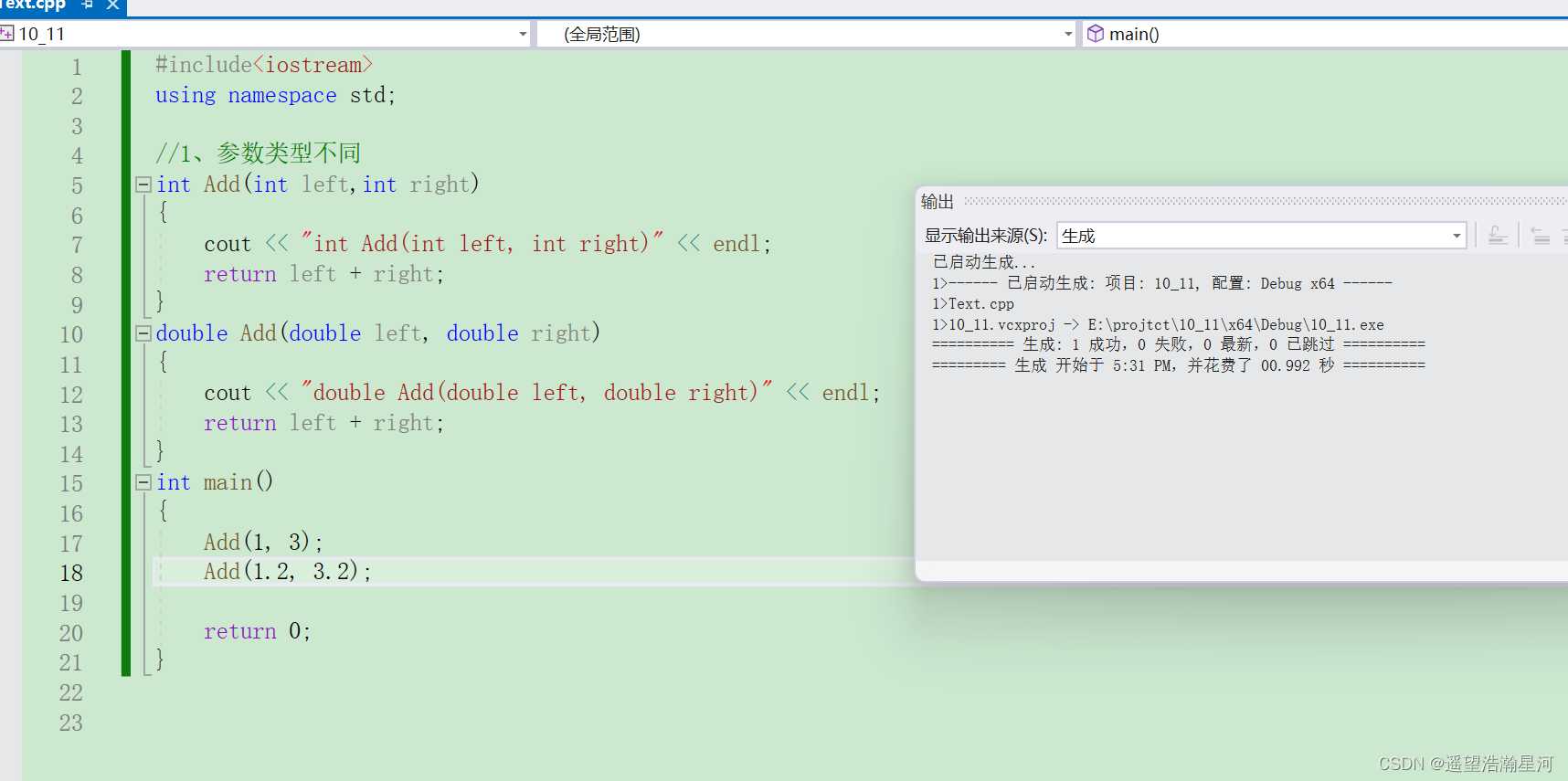Viewport: 1568px width, 781px height.
Task: Click the 'Debug x64' build started line
Action: click(x=1161, y=284)
